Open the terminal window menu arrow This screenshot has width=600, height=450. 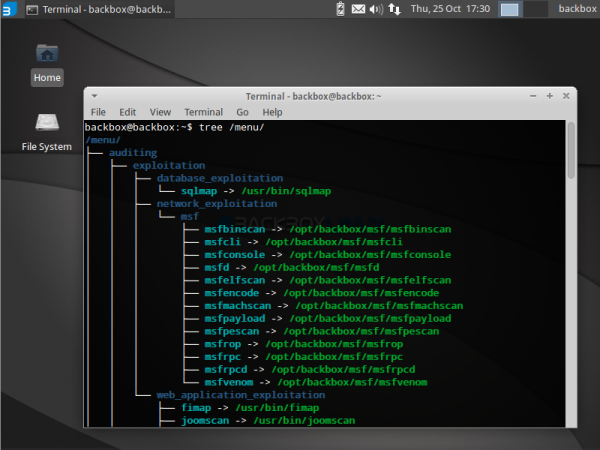pyautogui.click(x=95, y=96)
